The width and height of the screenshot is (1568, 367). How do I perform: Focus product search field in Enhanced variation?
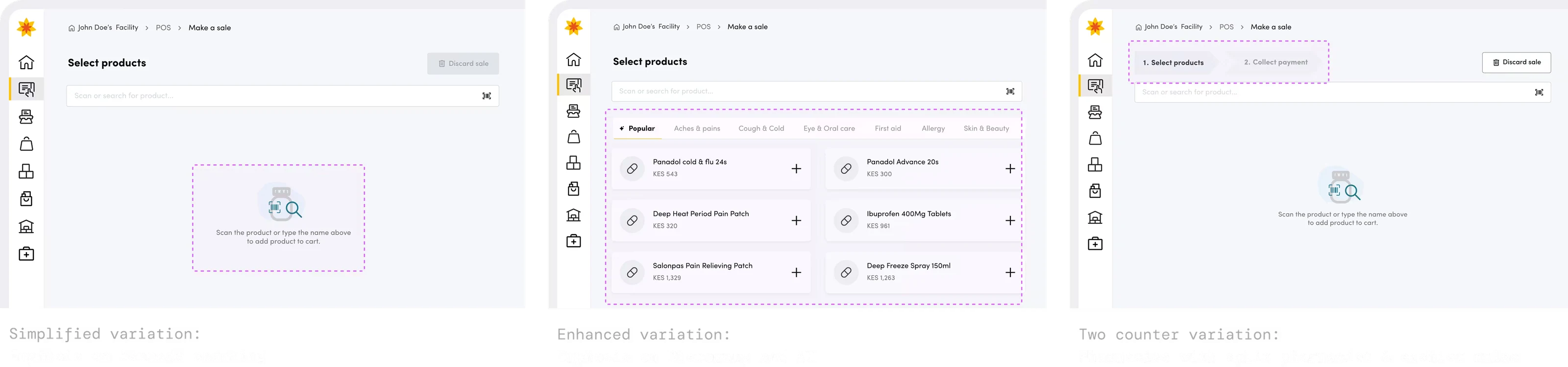(816, 91)
